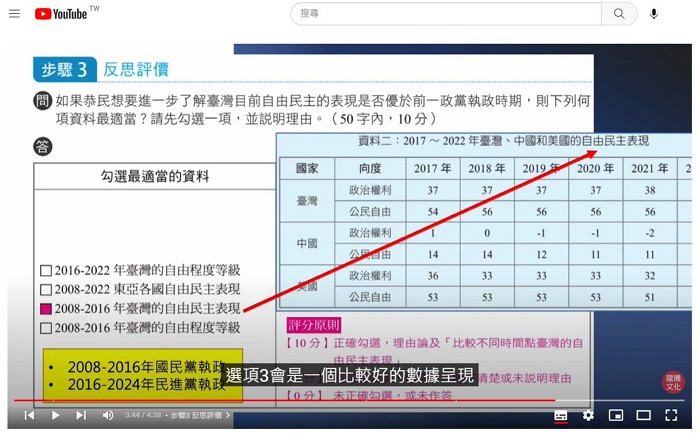Toggle theater mode view

pyautogui.click(x=644, y=415)
